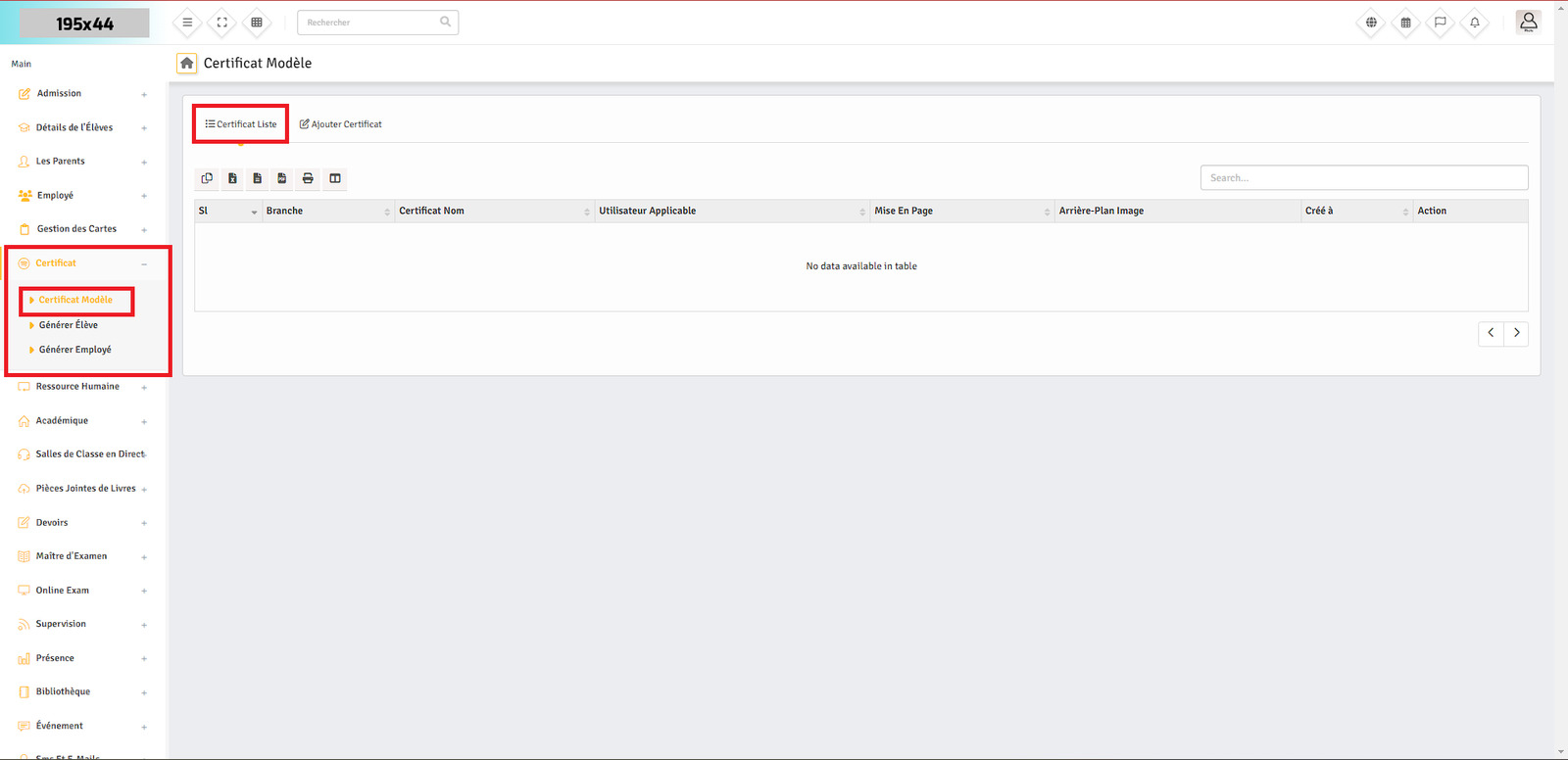Click the notification bell icon
The width and height of the screenshot is (1568, 760).
[x=1474, y=23]
